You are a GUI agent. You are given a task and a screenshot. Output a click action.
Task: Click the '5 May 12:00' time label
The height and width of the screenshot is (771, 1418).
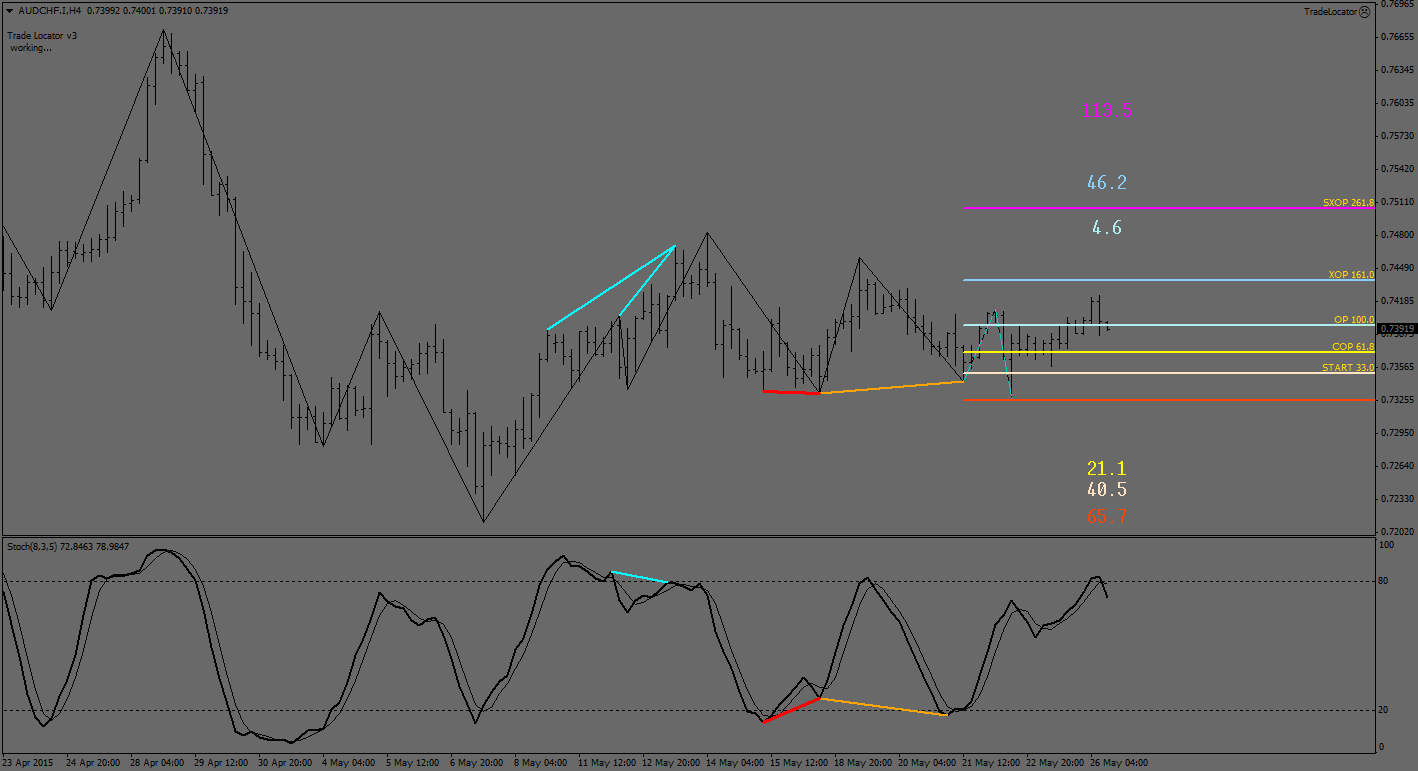click(x=412, y=762)
